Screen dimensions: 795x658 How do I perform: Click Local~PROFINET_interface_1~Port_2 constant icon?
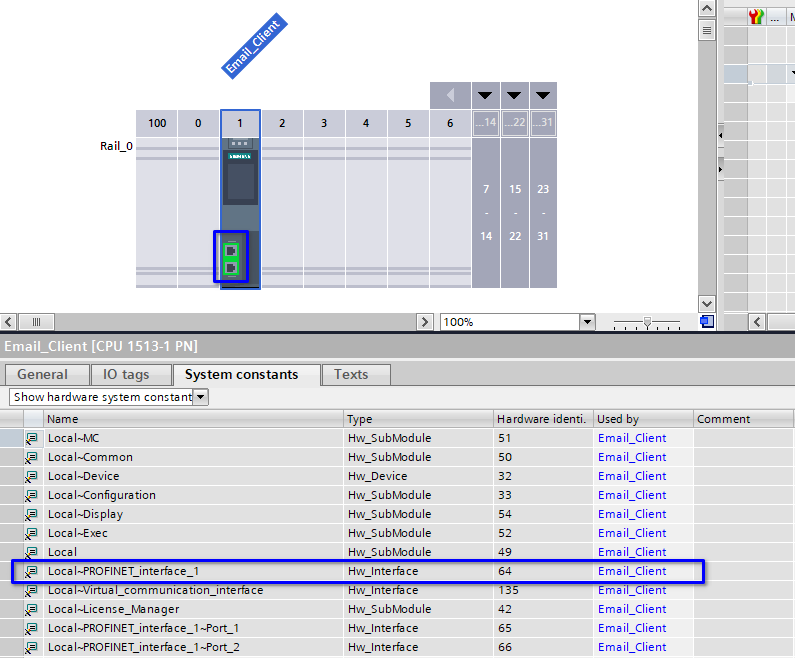[32, 647]
